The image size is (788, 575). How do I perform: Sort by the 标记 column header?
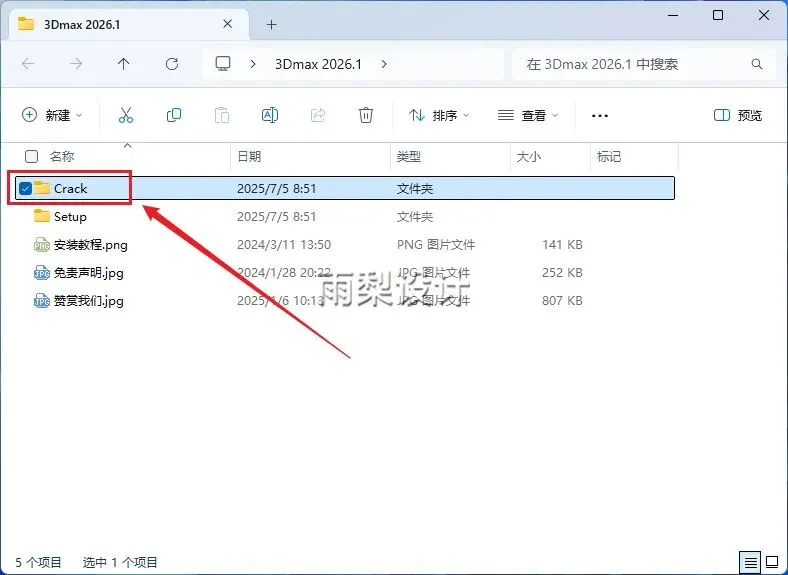(609, 156)
